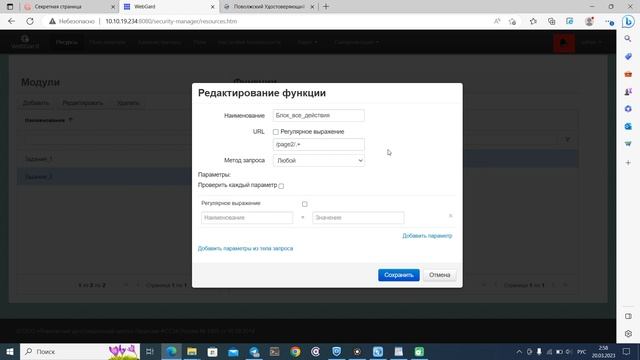Focus the parameter Значение input

pyautogui.click(x=358, y=218)
